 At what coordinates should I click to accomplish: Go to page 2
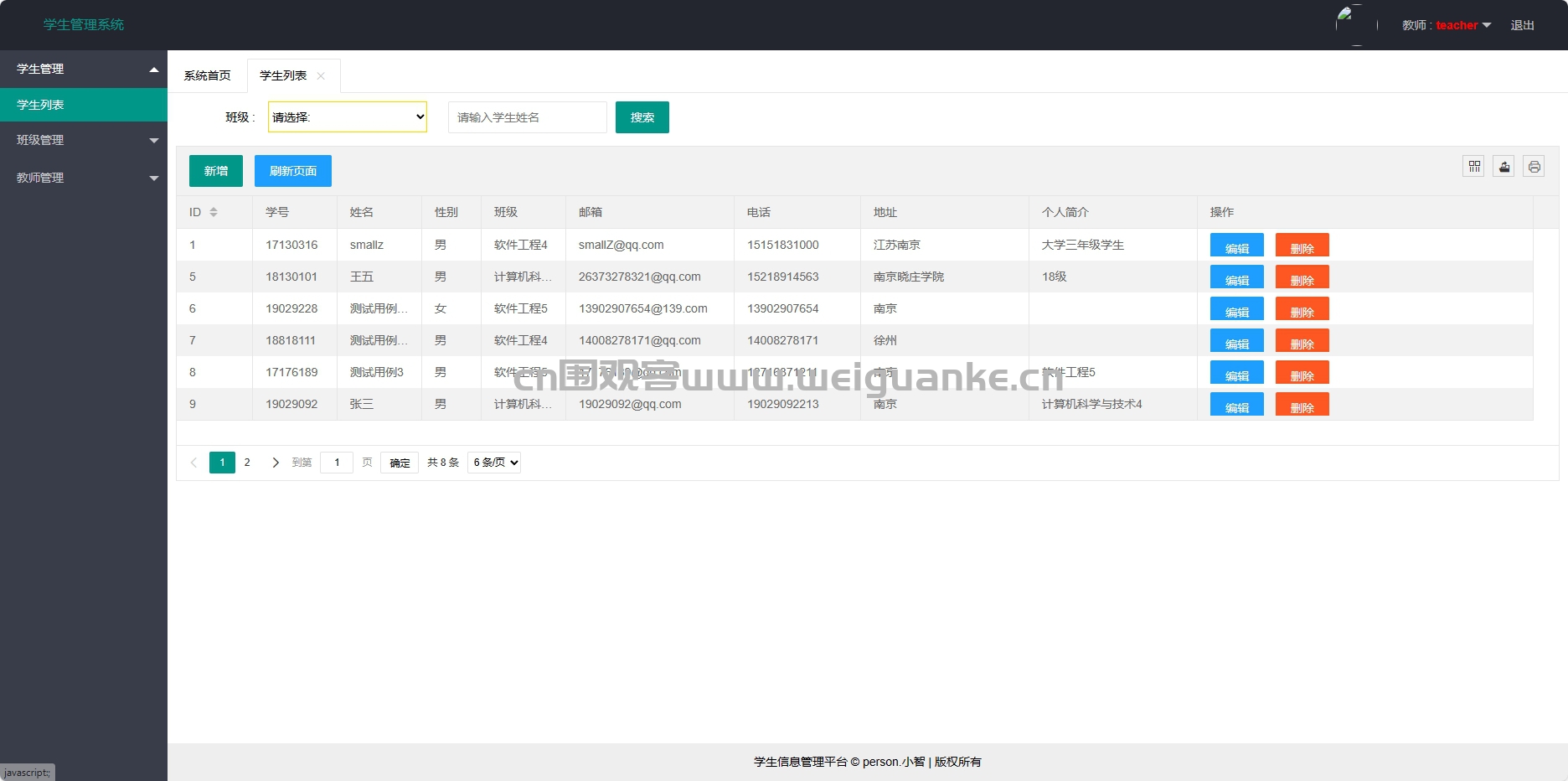(247, 463)
